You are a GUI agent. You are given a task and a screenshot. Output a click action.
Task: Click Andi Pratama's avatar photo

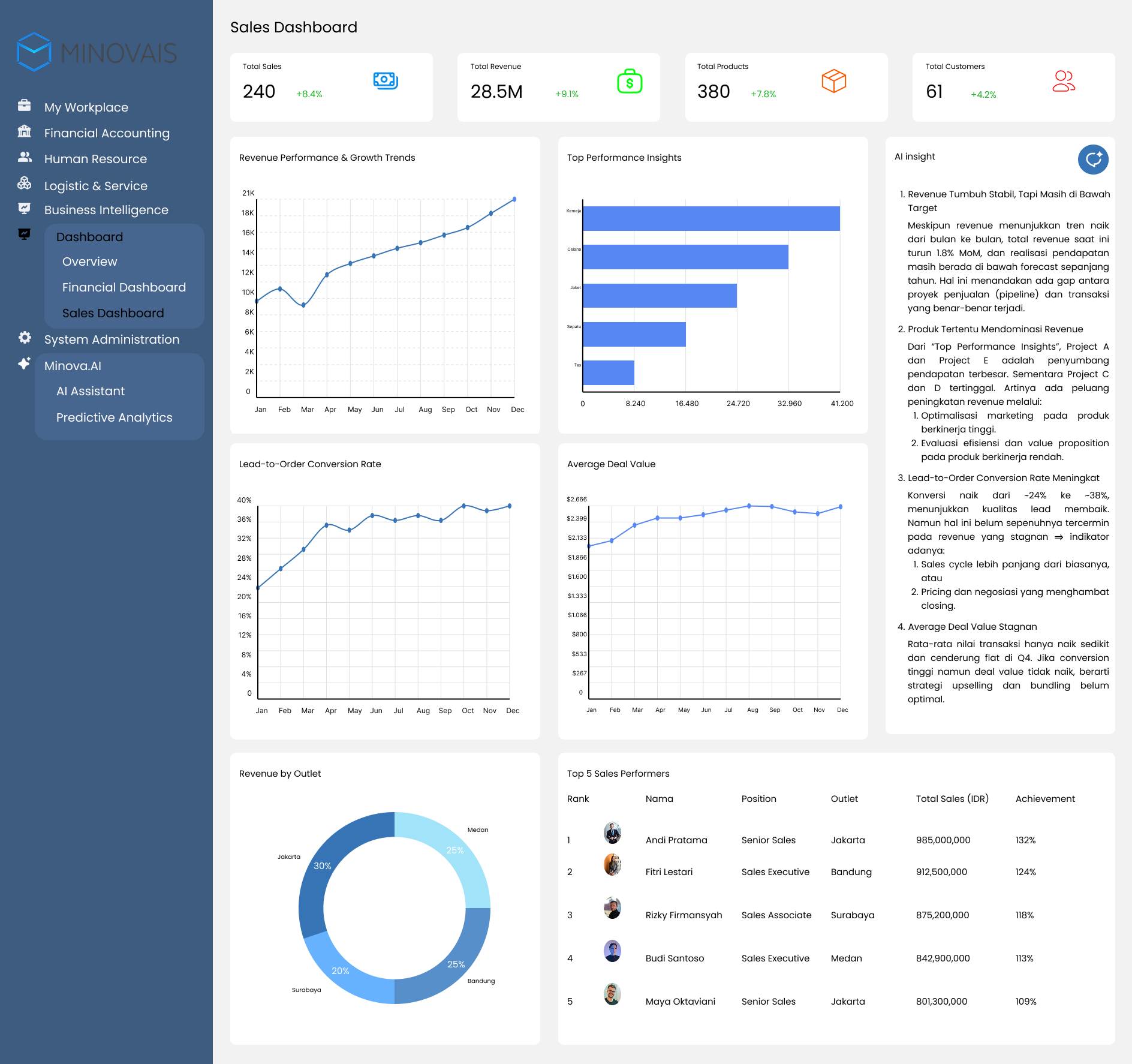[x=612, y=832]
